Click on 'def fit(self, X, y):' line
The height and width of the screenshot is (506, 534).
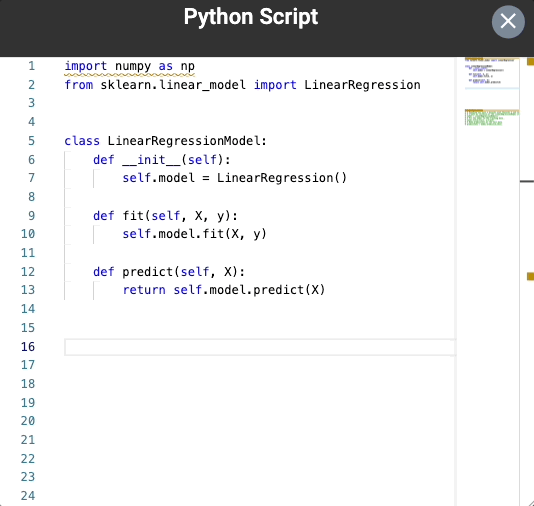click(x=166, y=216)
